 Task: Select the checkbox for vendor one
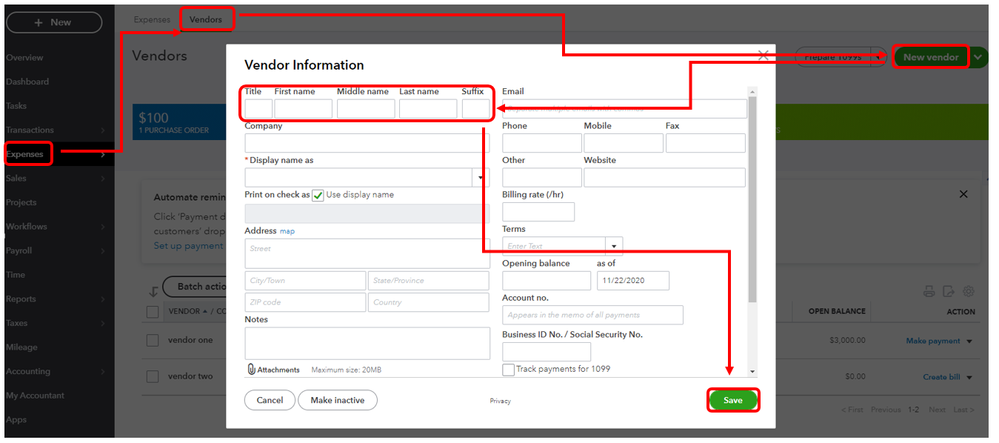pyautogui.click(x=153, y=340)
